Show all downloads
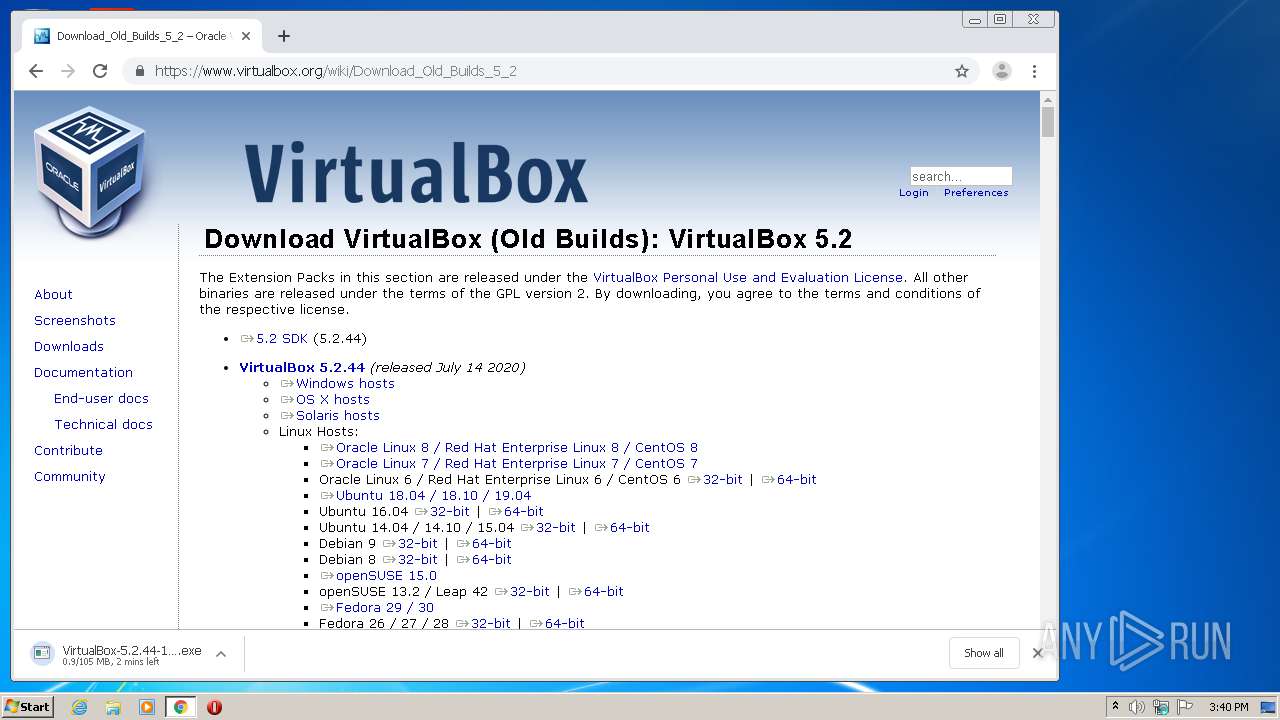The width and height of the screenshot is (1280, 720). point(984,653)
